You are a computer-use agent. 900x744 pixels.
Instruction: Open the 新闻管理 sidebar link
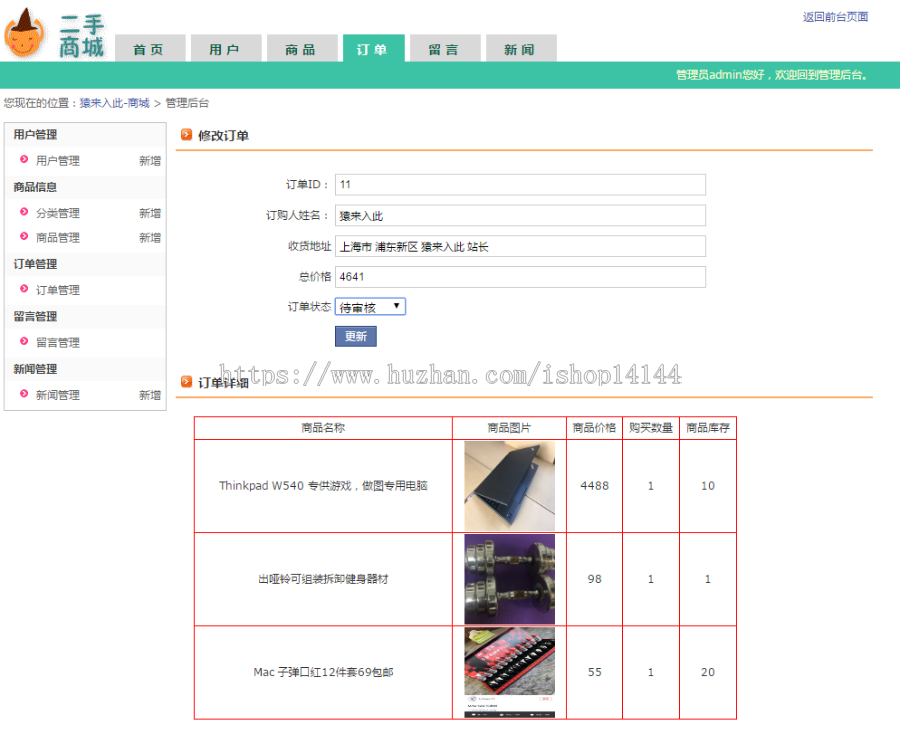(57, 395)
